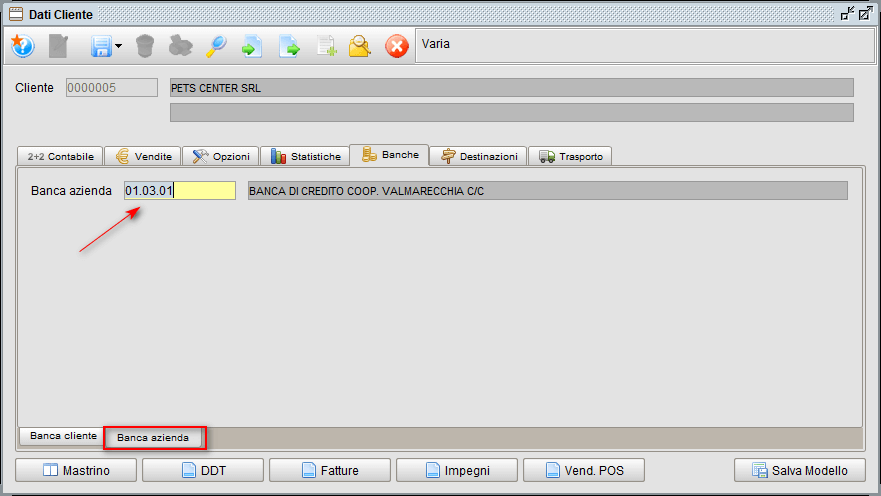Viewport: 881px width, 496px height.
Task: Click the document import green arrow icon
Action: coord(252,46)
